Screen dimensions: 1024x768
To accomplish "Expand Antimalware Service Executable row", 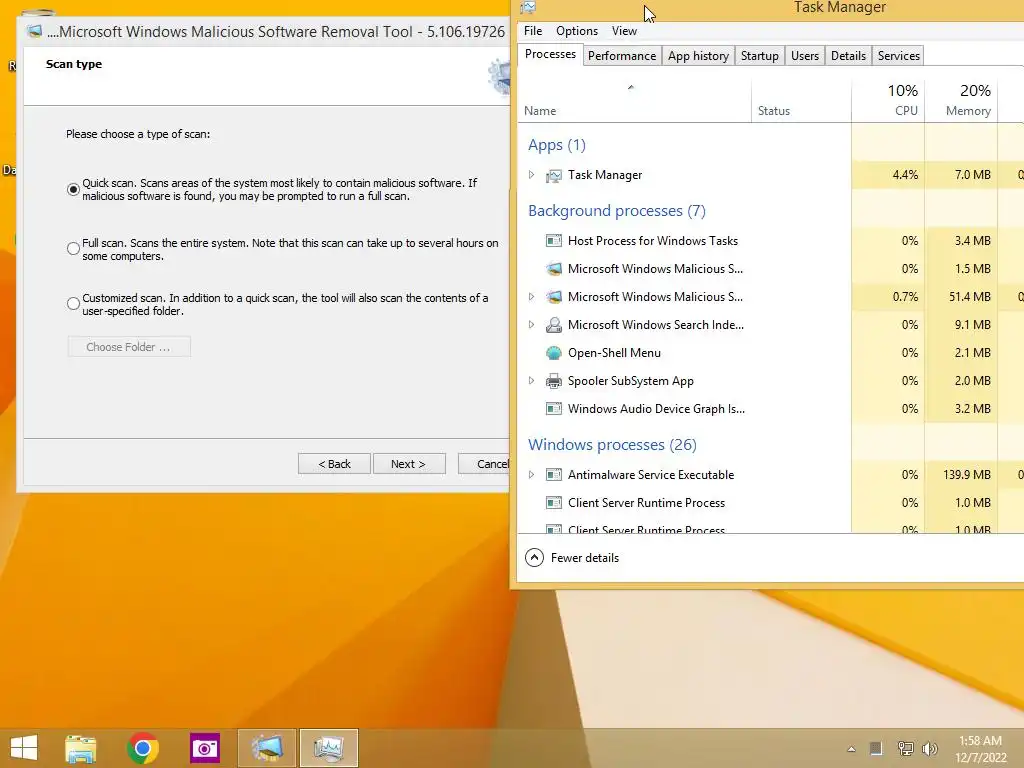I will pos(532,475).
